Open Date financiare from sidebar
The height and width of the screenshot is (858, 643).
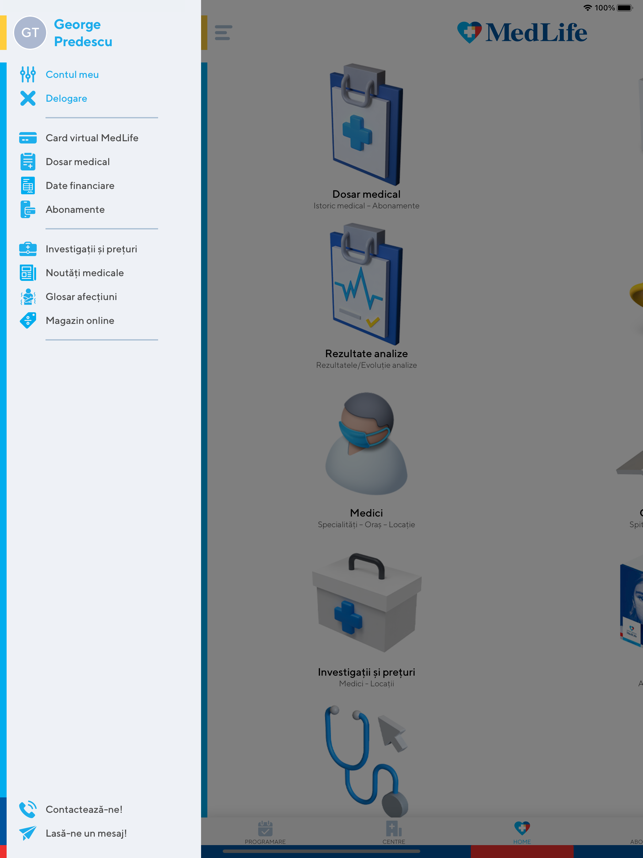pyautogui.click(x=79, y=186)
